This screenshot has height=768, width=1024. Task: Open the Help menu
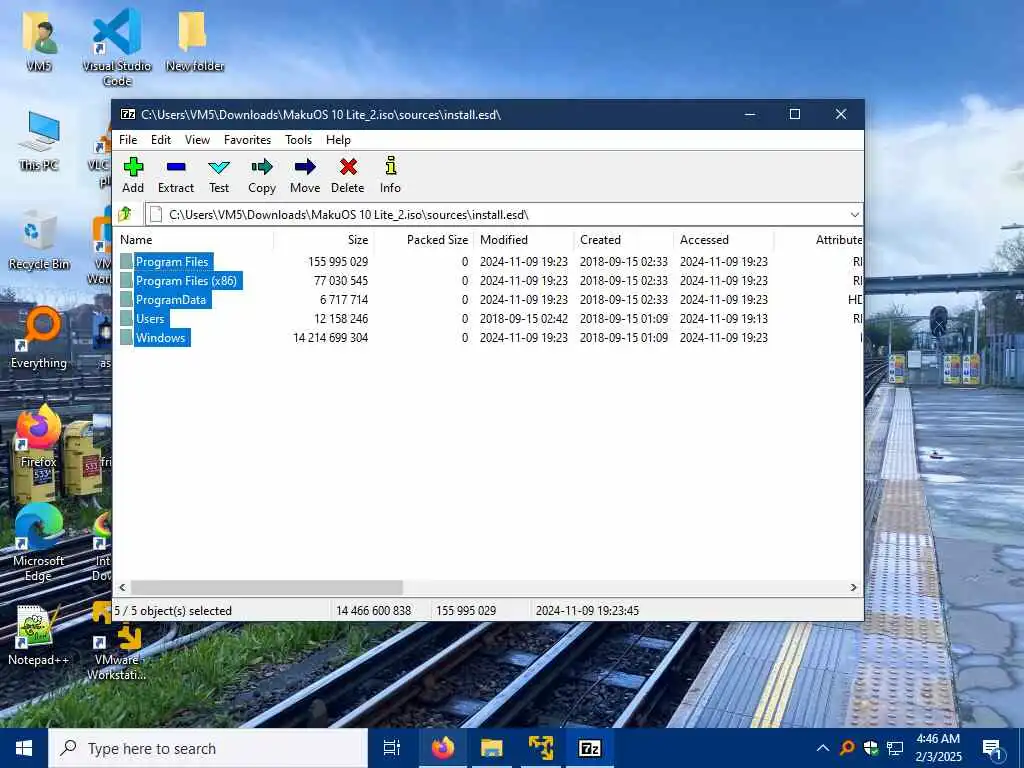coord(338,140)
